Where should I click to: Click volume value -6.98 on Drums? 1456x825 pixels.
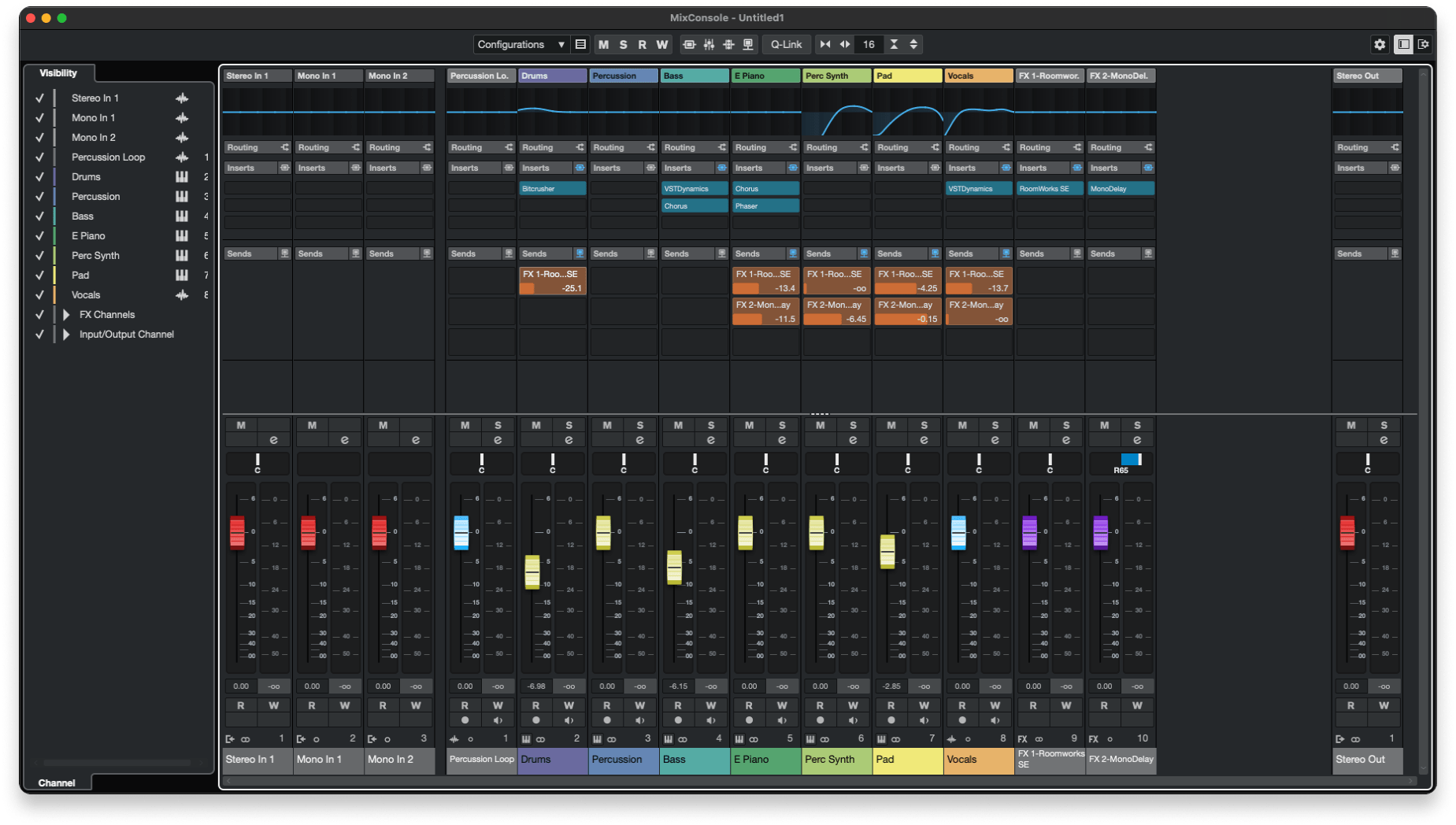pos(536,686)
